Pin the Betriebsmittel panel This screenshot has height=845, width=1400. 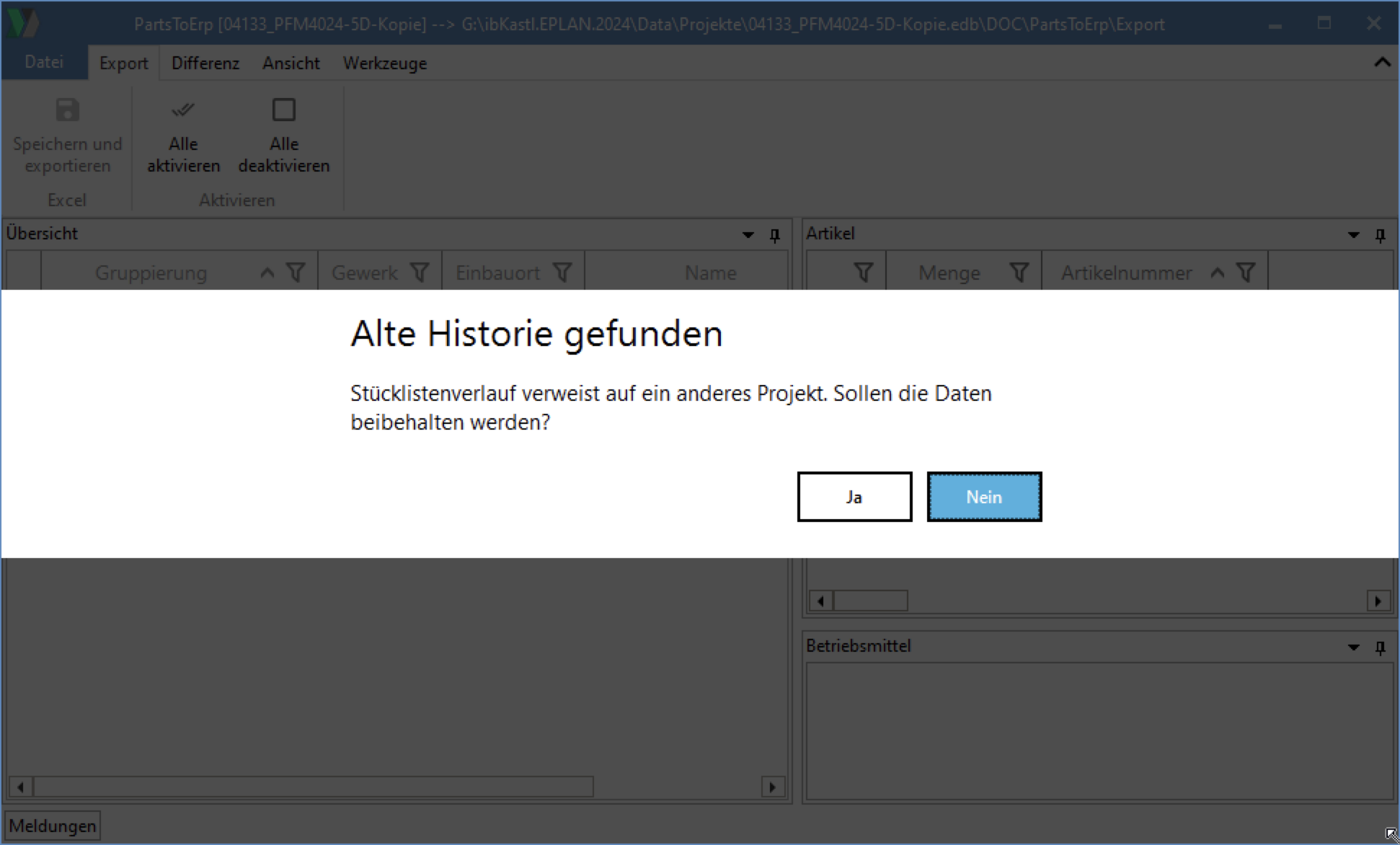1380,647
